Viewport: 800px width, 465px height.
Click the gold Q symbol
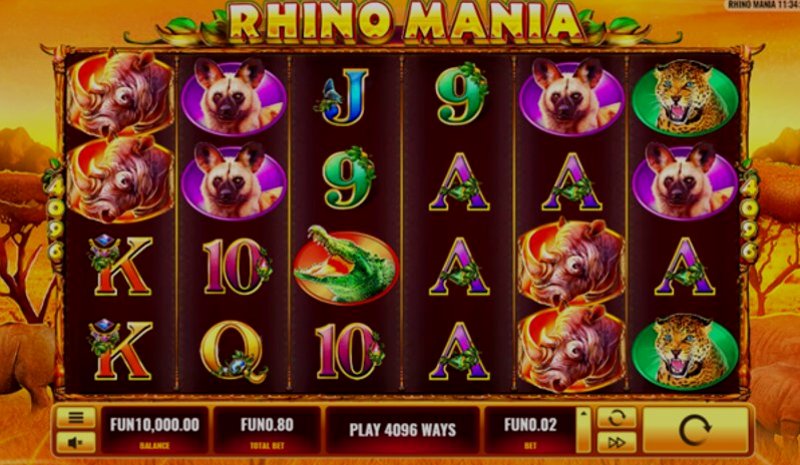pyautogui.click(x=233, y=351)
